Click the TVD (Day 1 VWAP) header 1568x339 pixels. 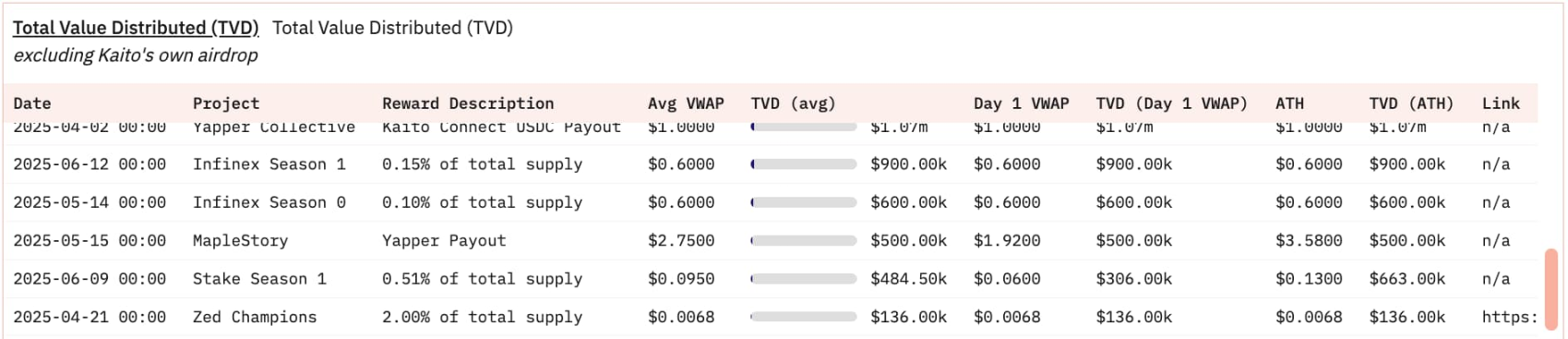pos(1171,103)
